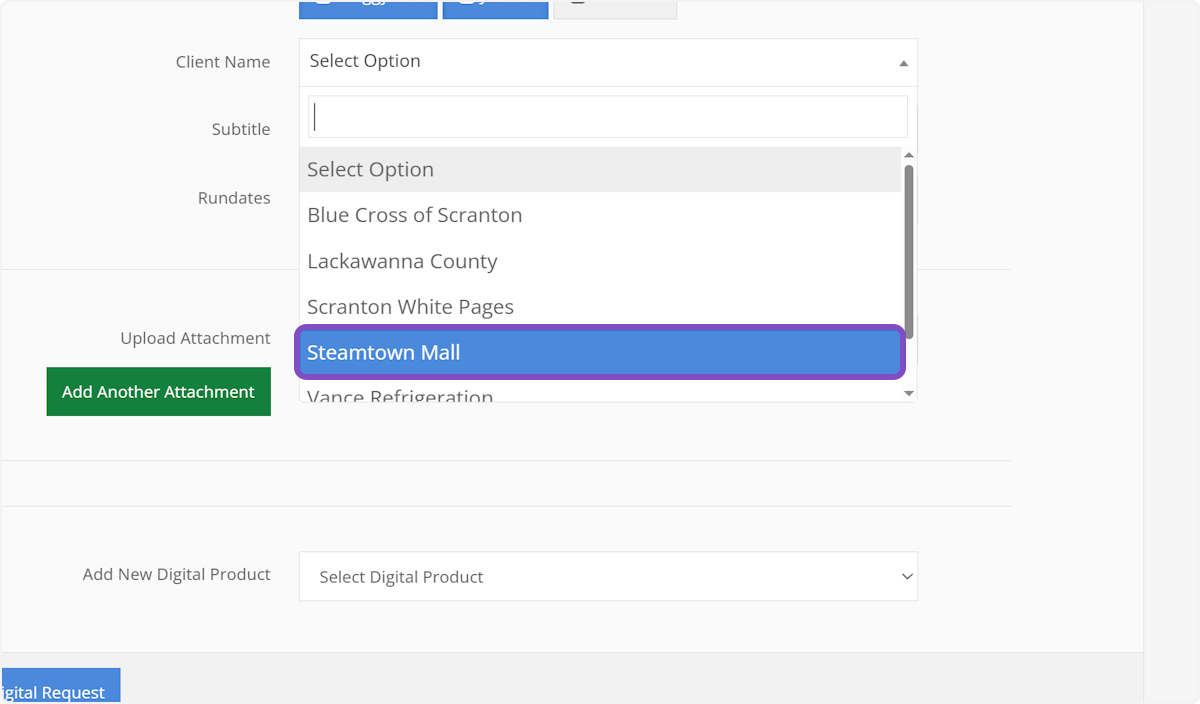Click the second blue button at top
Screen dimensions: 1200x704
[495, 10]
